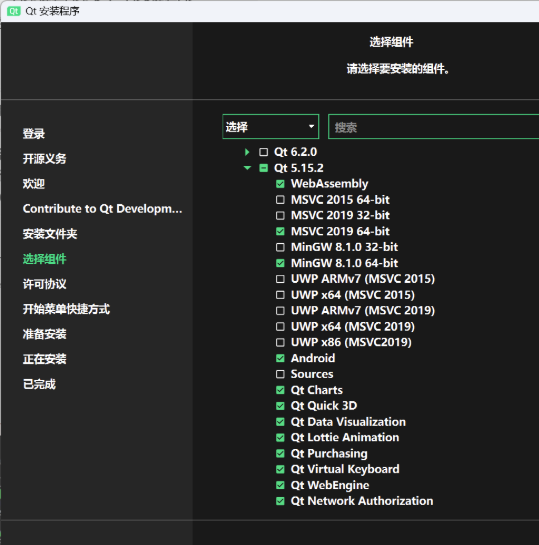Expand the Qt 6.2.0 tree node

point(247,152)
